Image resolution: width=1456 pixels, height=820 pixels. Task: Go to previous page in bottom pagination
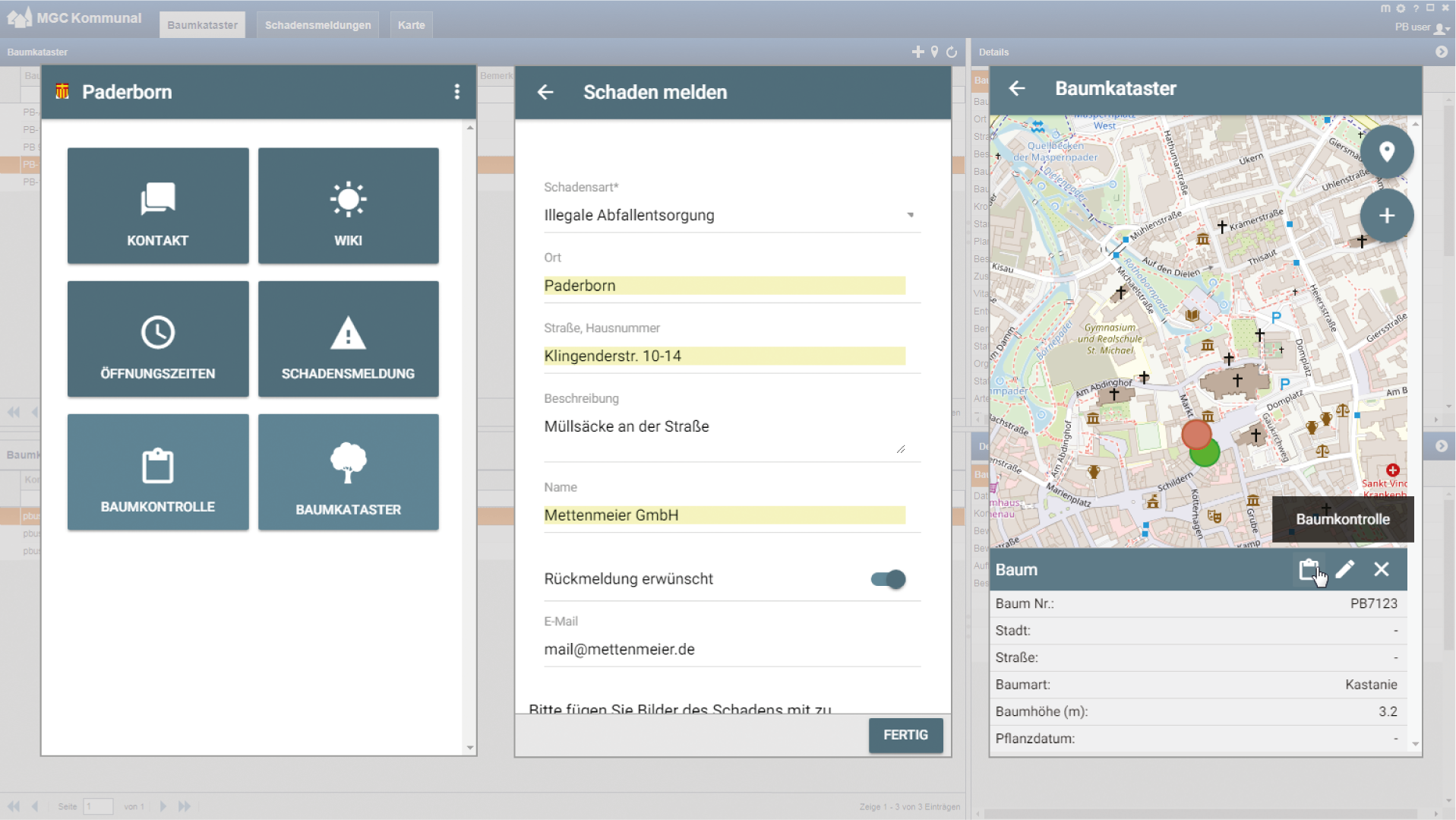35,806
